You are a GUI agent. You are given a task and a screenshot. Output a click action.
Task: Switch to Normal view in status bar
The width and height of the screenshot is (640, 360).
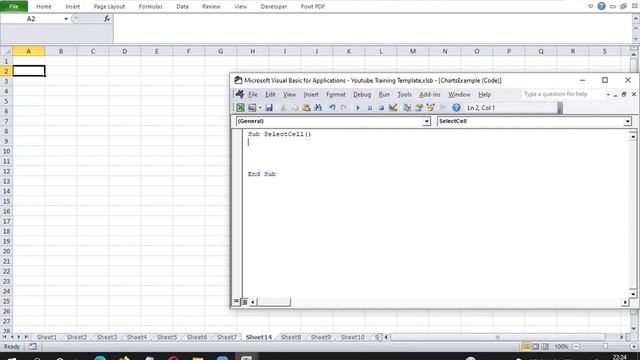(526, 347)
